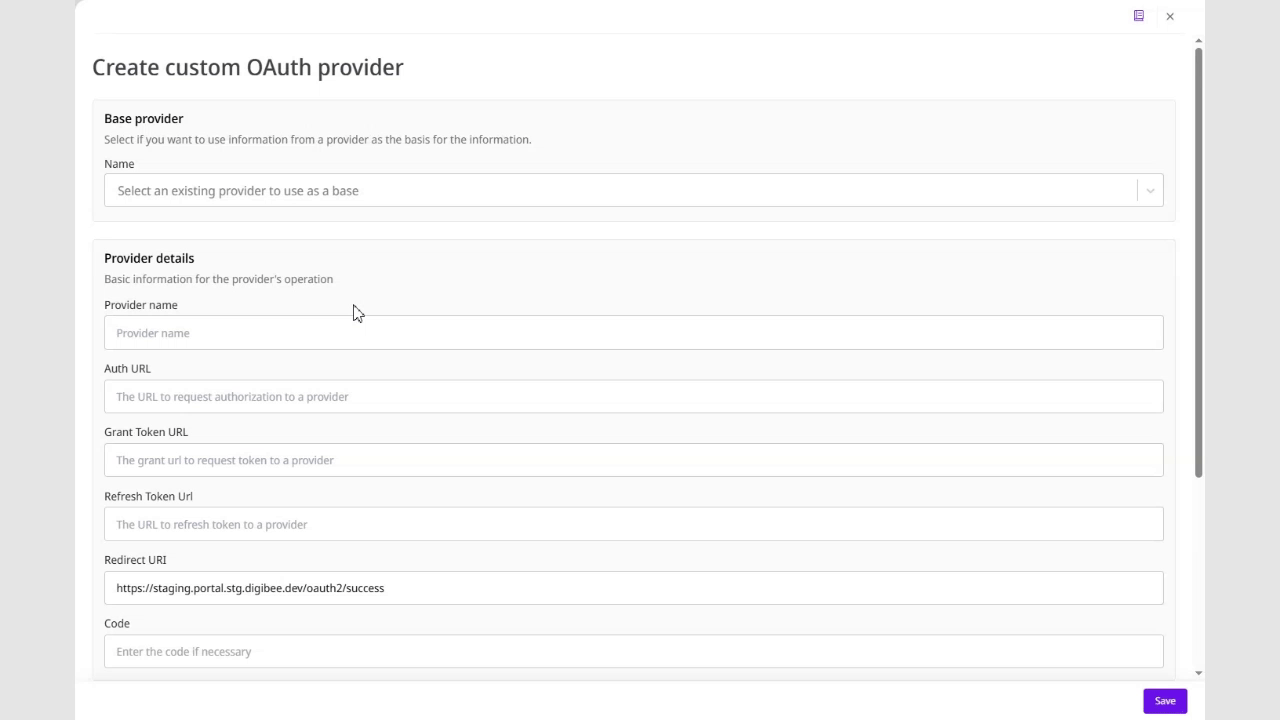1280x720 pixels.
Task: Select the Grant Token URL input box
Action: click(x=633, y=460)
